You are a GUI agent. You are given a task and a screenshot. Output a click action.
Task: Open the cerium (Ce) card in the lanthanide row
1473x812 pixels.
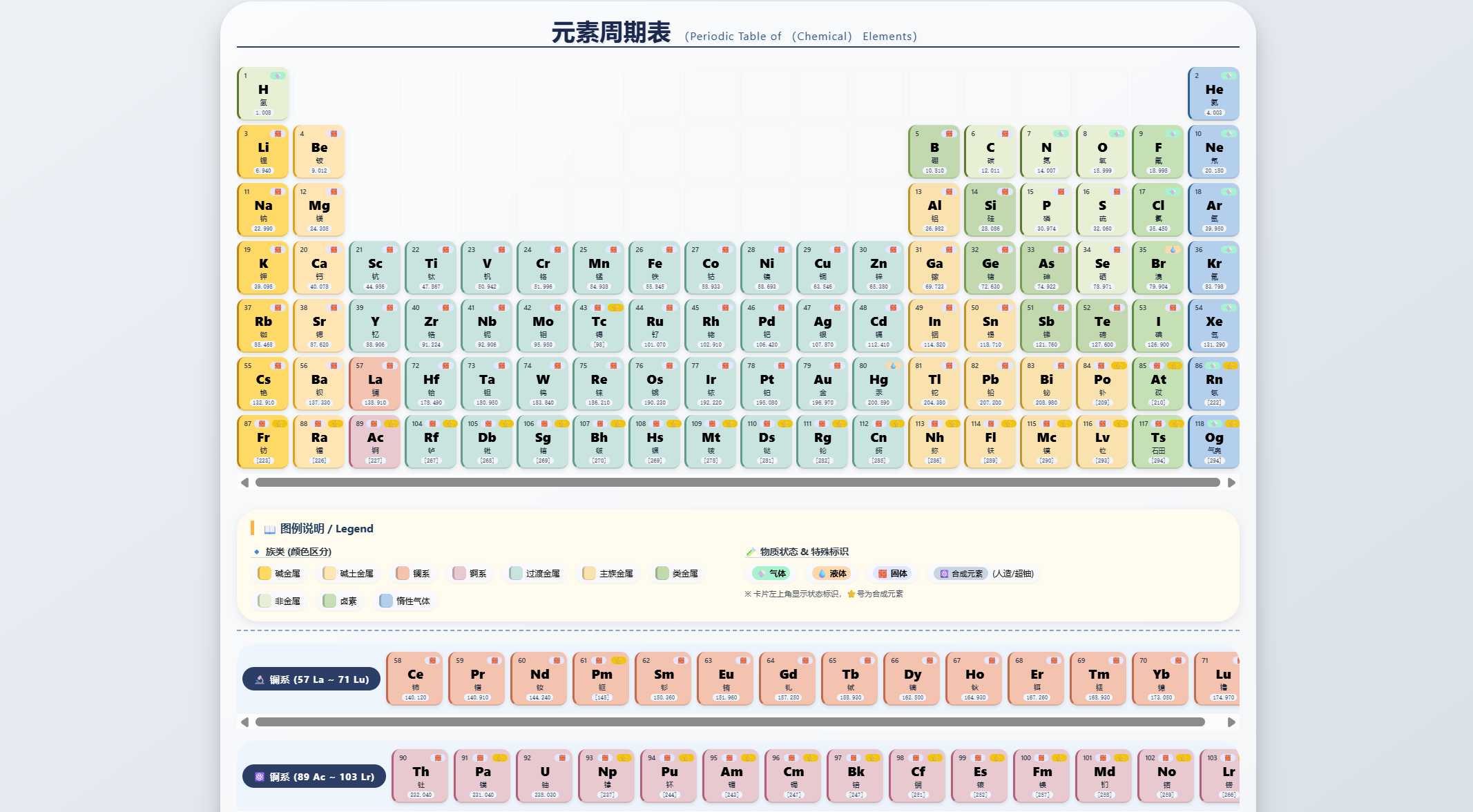point(415,679)
